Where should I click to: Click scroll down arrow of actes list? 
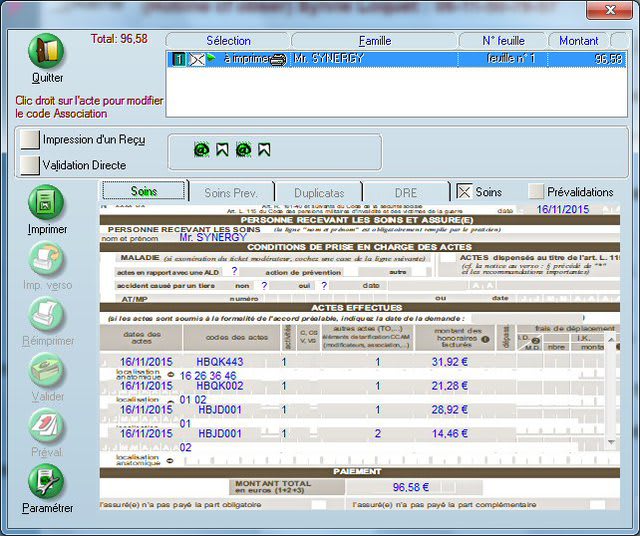click(611, 442)
